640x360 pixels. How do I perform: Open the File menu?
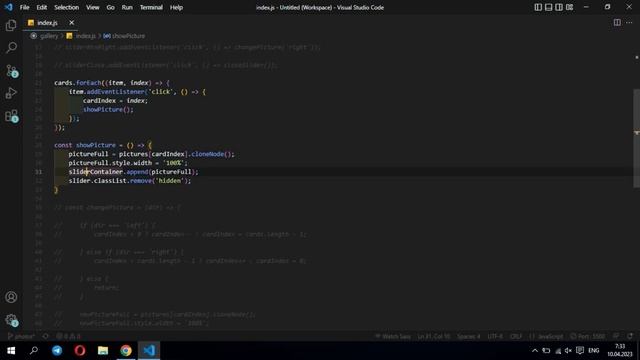(24, 7)
